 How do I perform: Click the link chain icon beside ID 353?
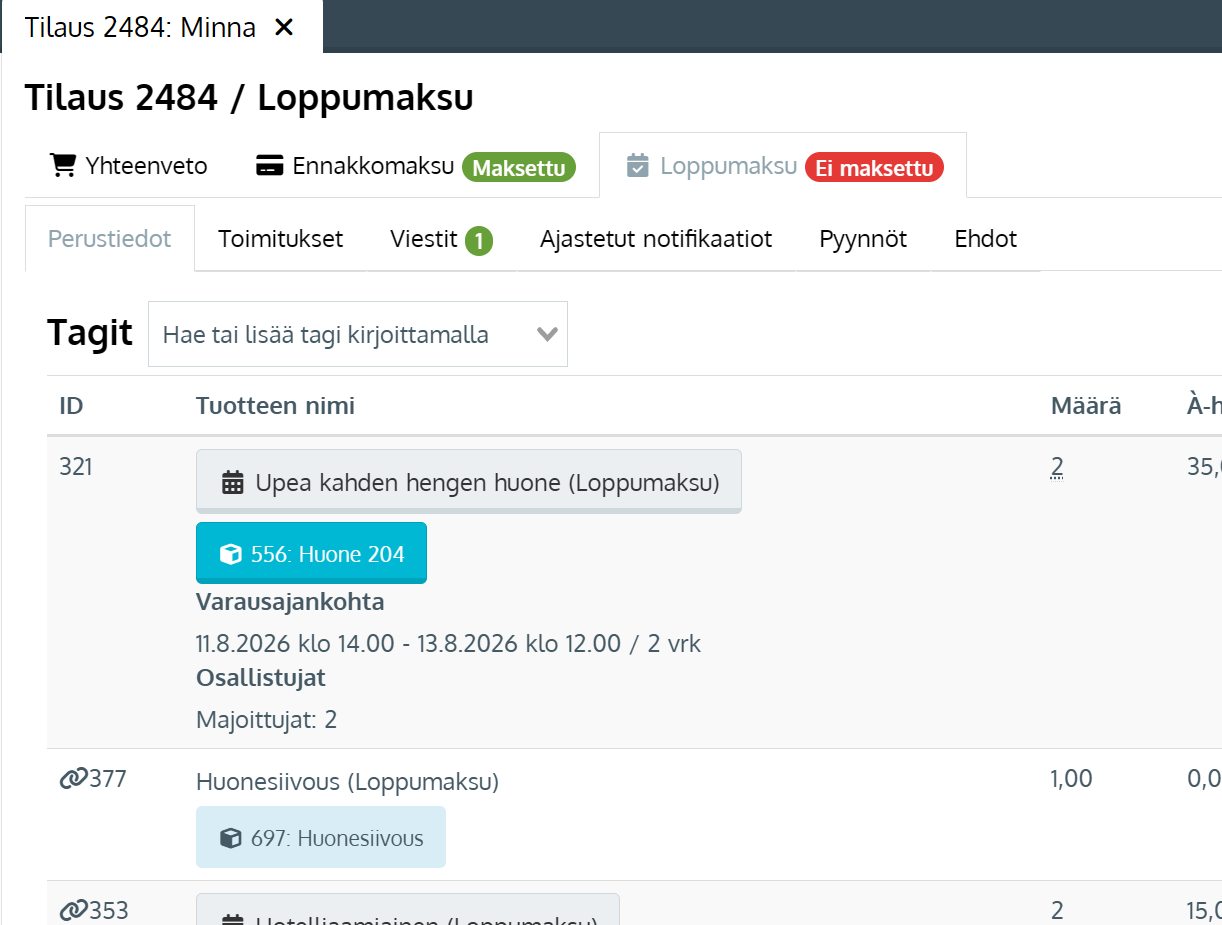click(x=74, y=910)
